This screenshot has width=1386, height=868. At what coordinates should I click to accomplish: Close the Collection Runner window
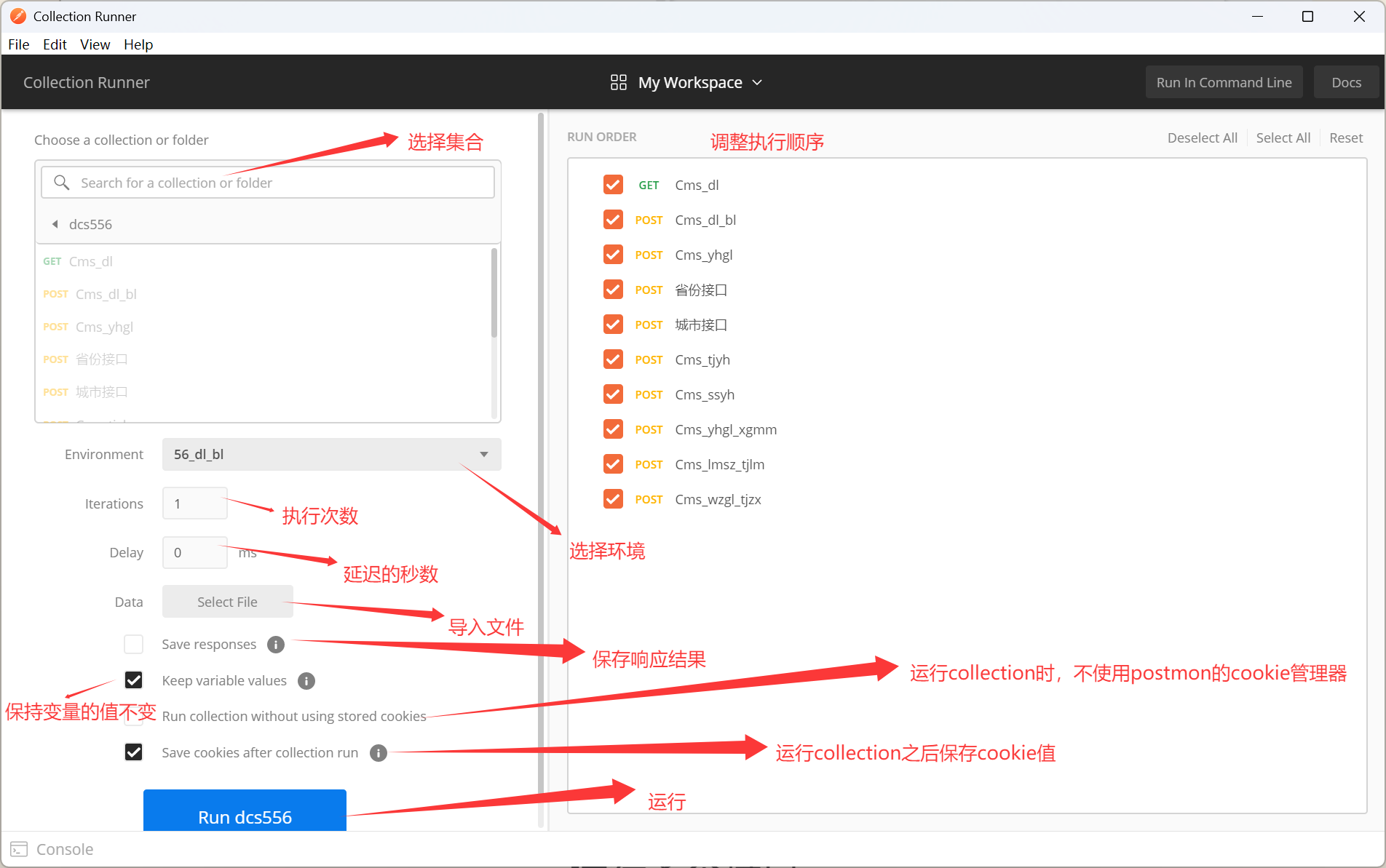coord(1359,16)
